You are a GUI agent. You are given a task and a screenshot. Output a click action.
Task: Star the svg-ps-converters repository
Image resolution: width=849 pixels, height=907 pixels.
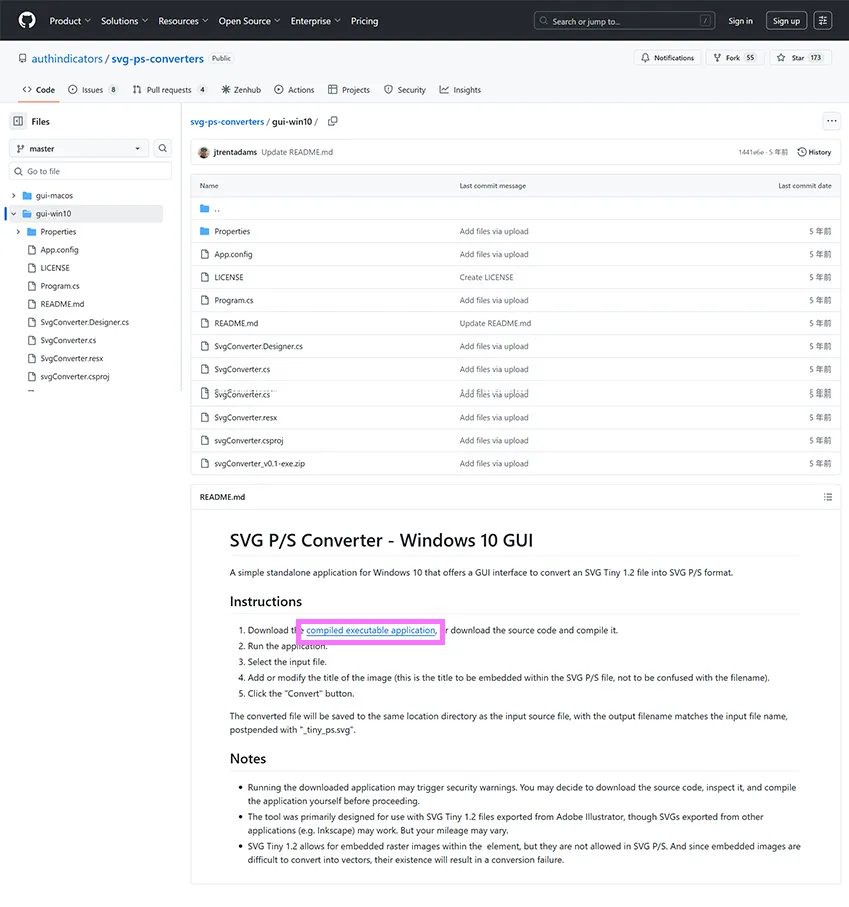(x=800, y=58)
